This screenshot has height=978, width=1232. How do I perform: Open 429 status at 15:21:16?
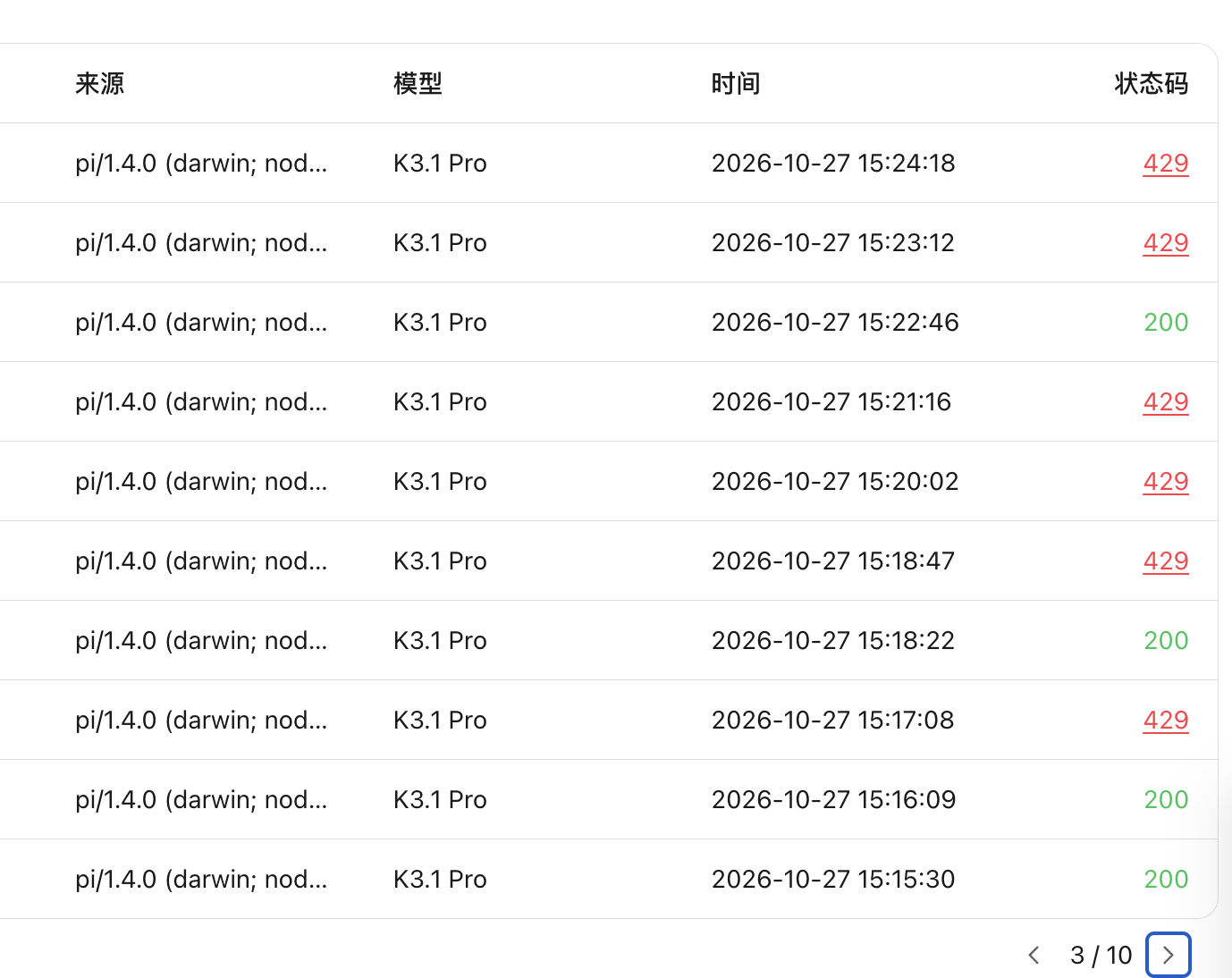(1166, 401)
